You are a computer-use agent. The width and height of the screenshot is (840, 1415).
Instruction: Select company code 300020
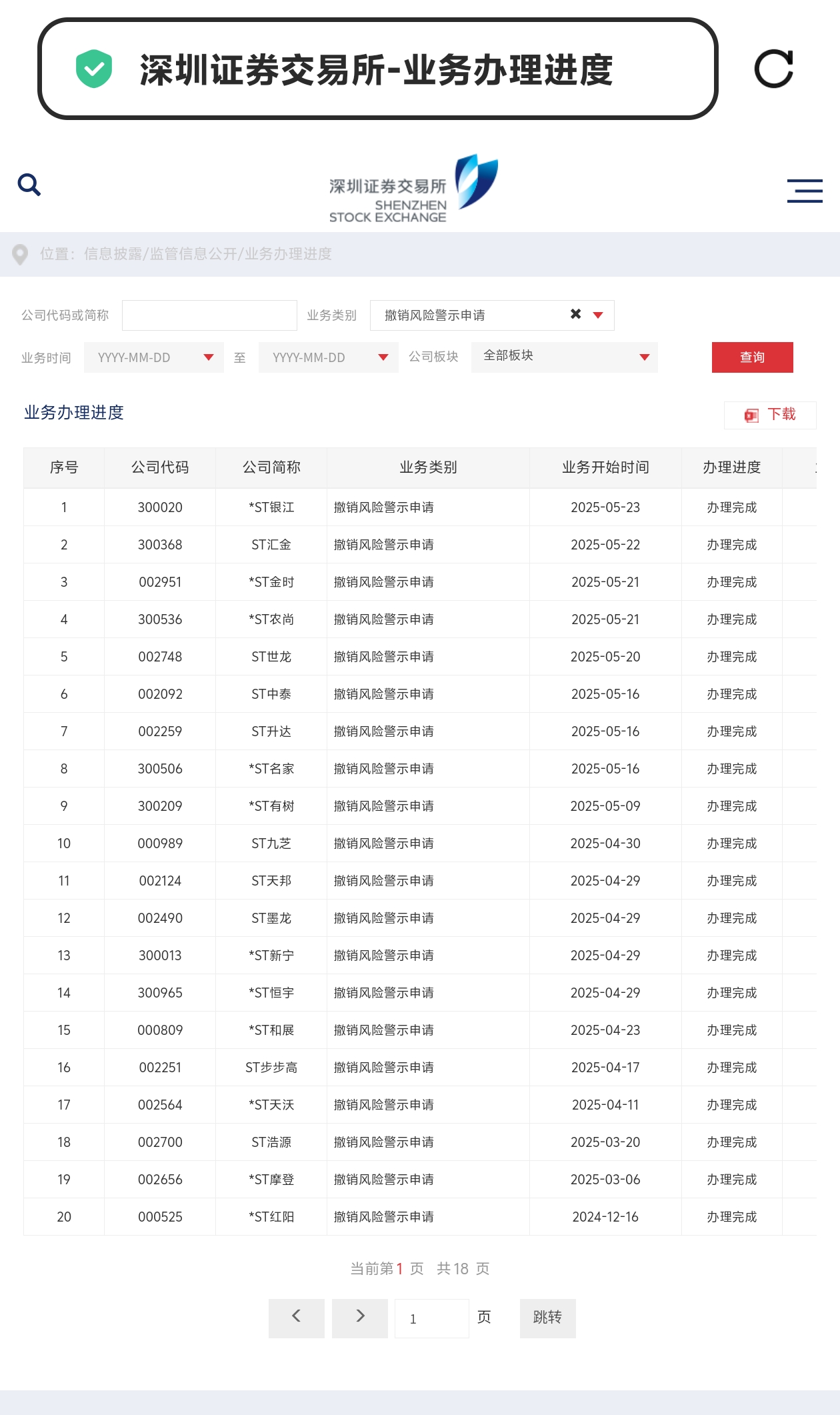160,507
